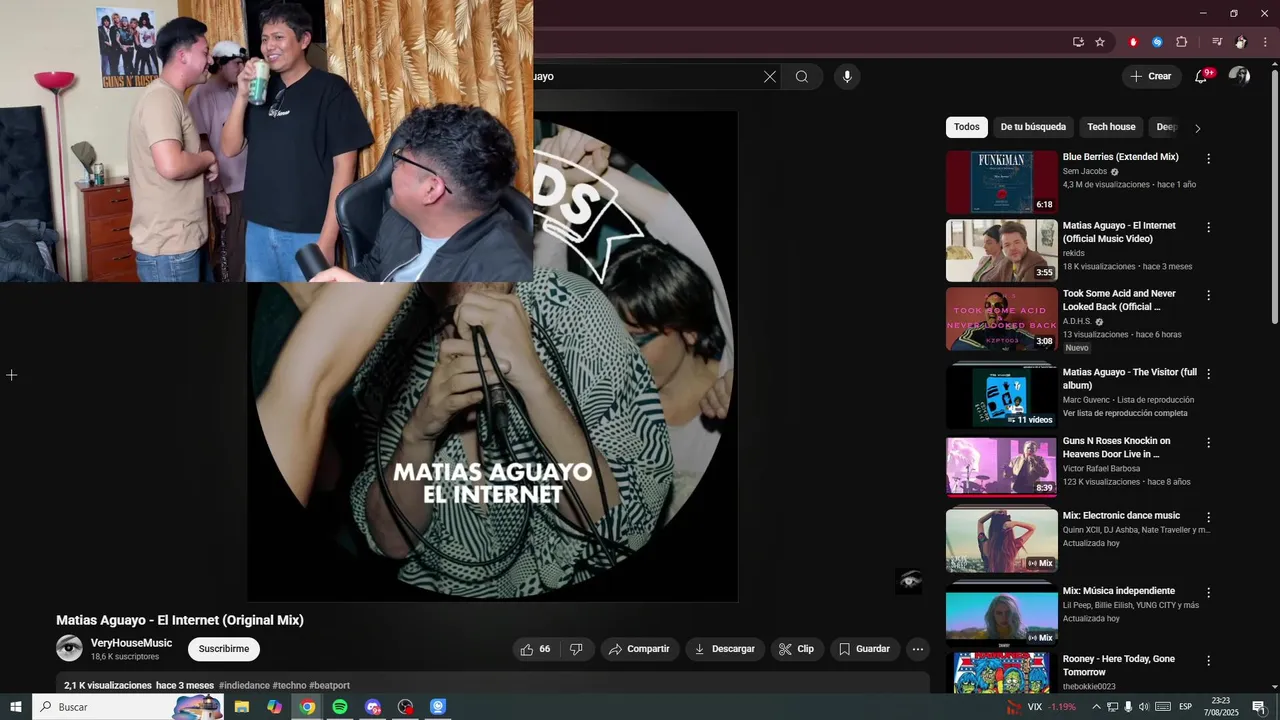Image resolution: width=1280 pixels, height=720 pixels.
Task: Open Spotify from the taskbar
Action: 340,707
